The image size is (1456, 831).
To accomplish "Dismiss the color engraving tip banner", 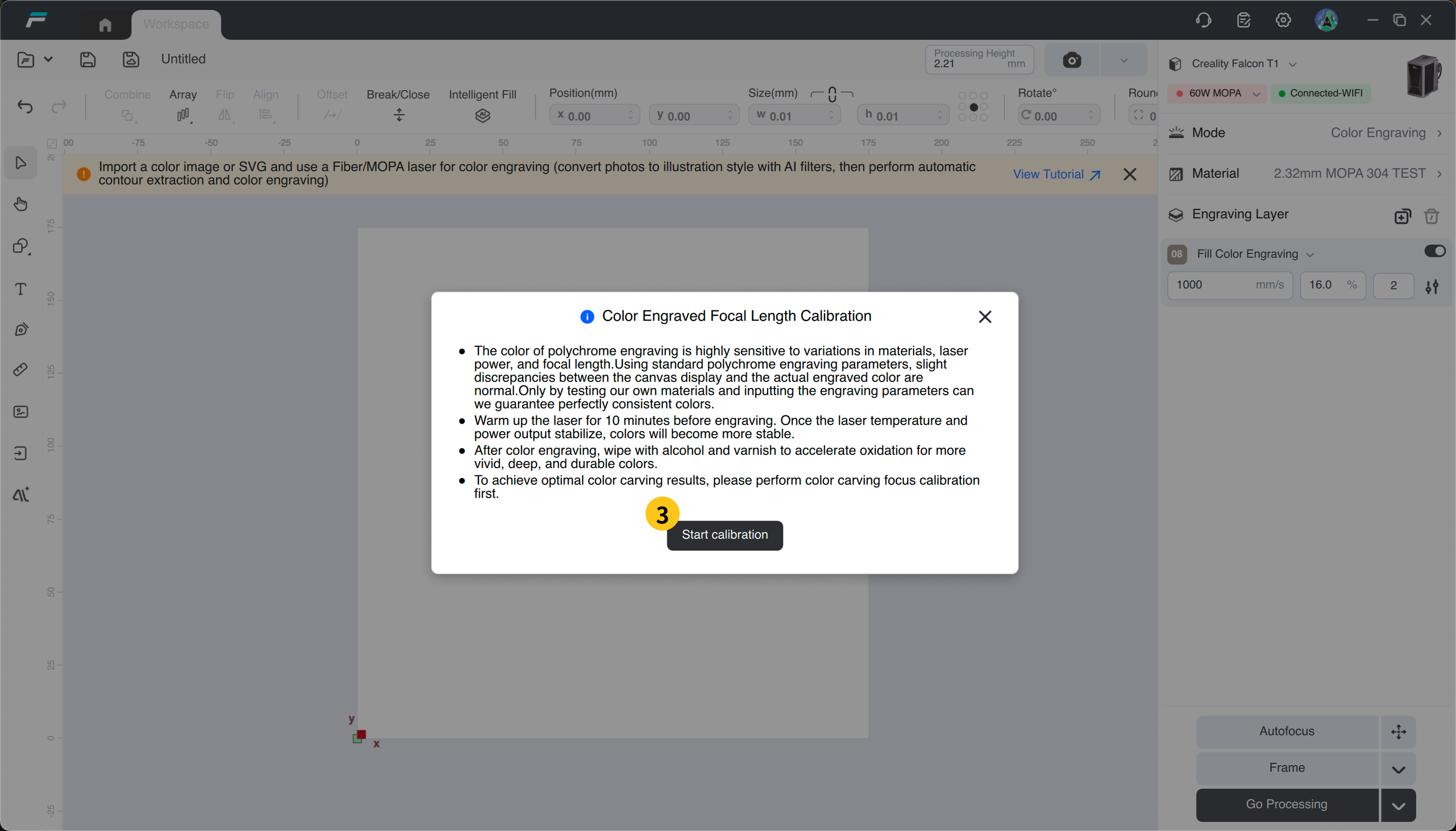I will (1129, 174).
